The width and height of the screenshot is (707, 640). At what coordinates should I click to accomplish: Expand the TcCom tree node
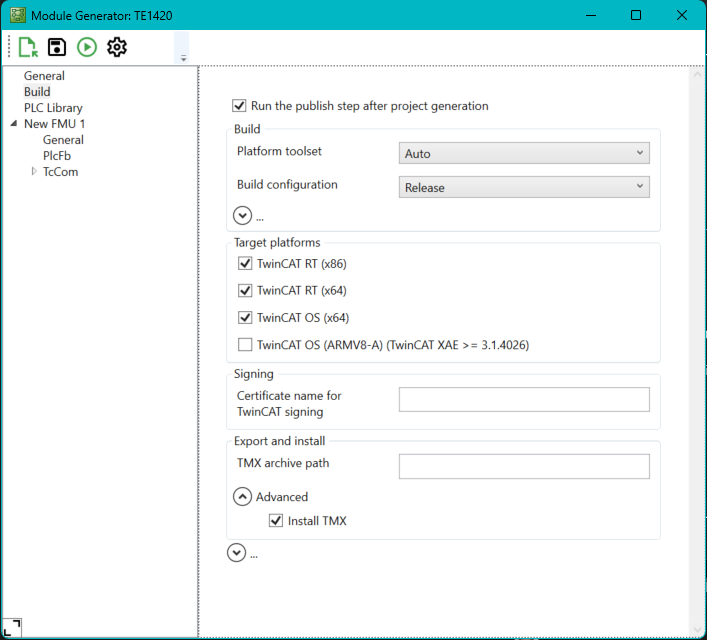pyautogui.click(x=34, y=172)
